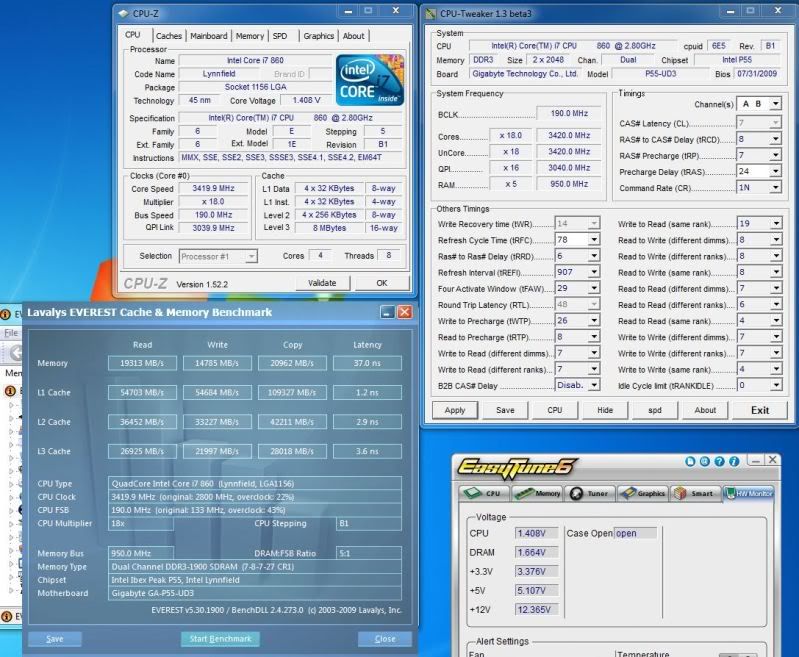Open the Tuner tab in EasyTune6
799x657 pixels.
[x=590, y=493]
